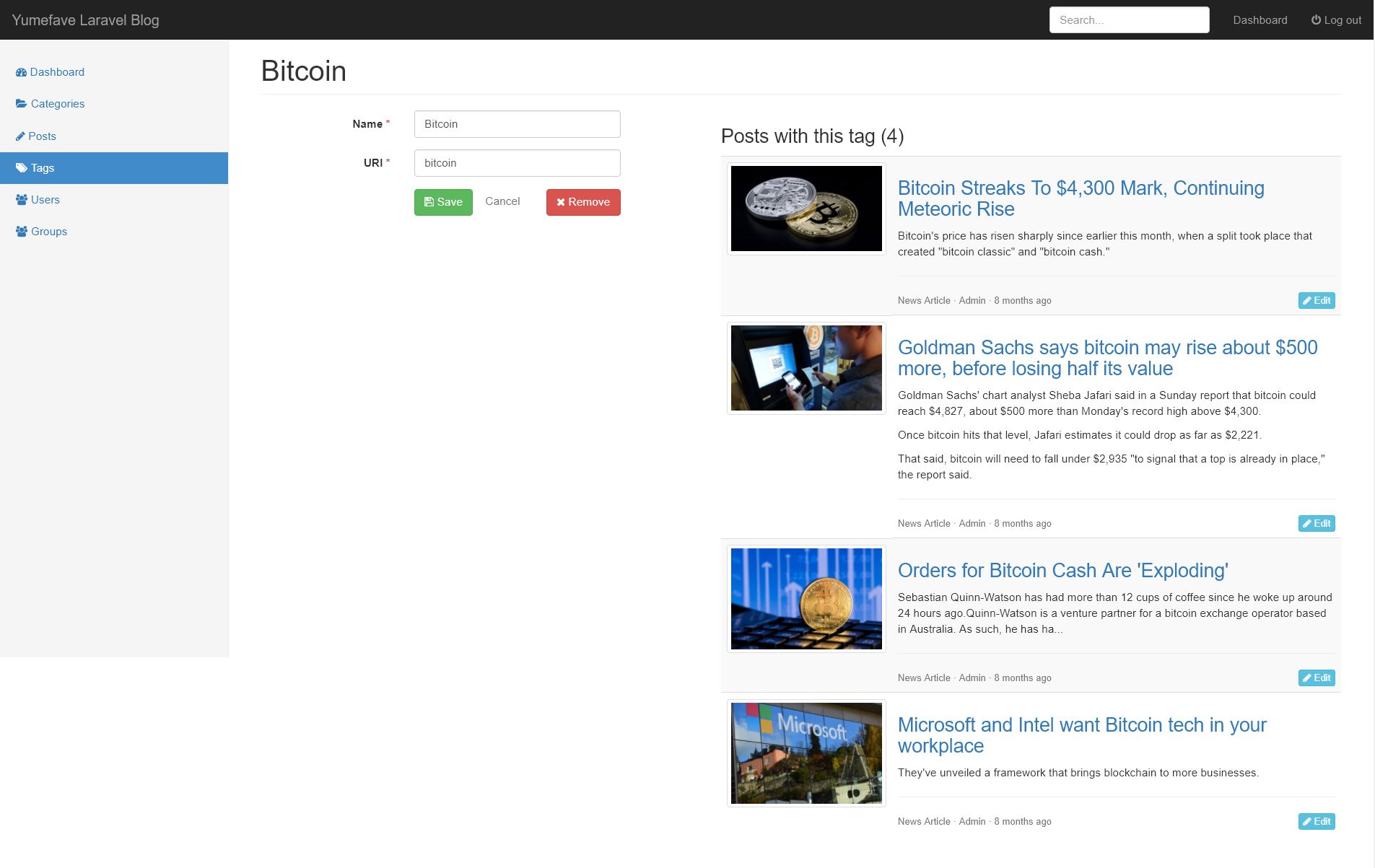Screen dimensions: 1375x868
Task: Click the Users people icon
Action: (x=22, y=200)
